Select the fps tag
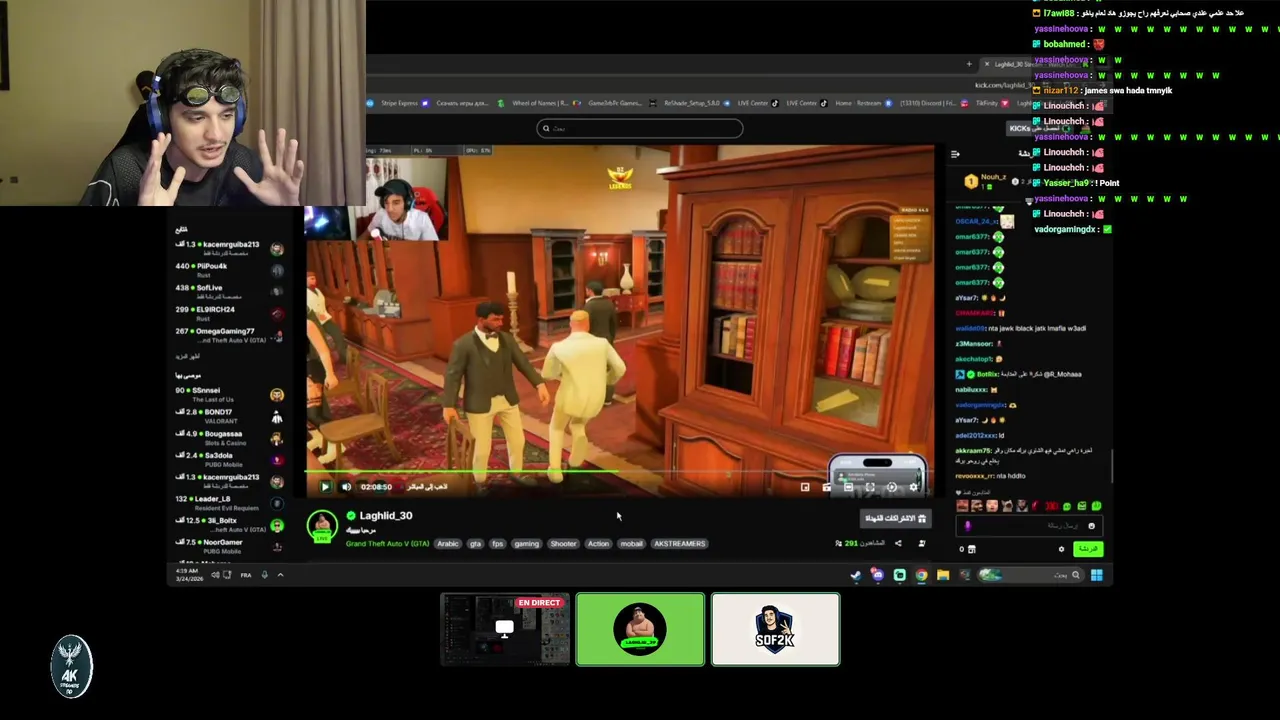Image resolution: width=1280 pixels, height=720 pixels. point(497,544)
